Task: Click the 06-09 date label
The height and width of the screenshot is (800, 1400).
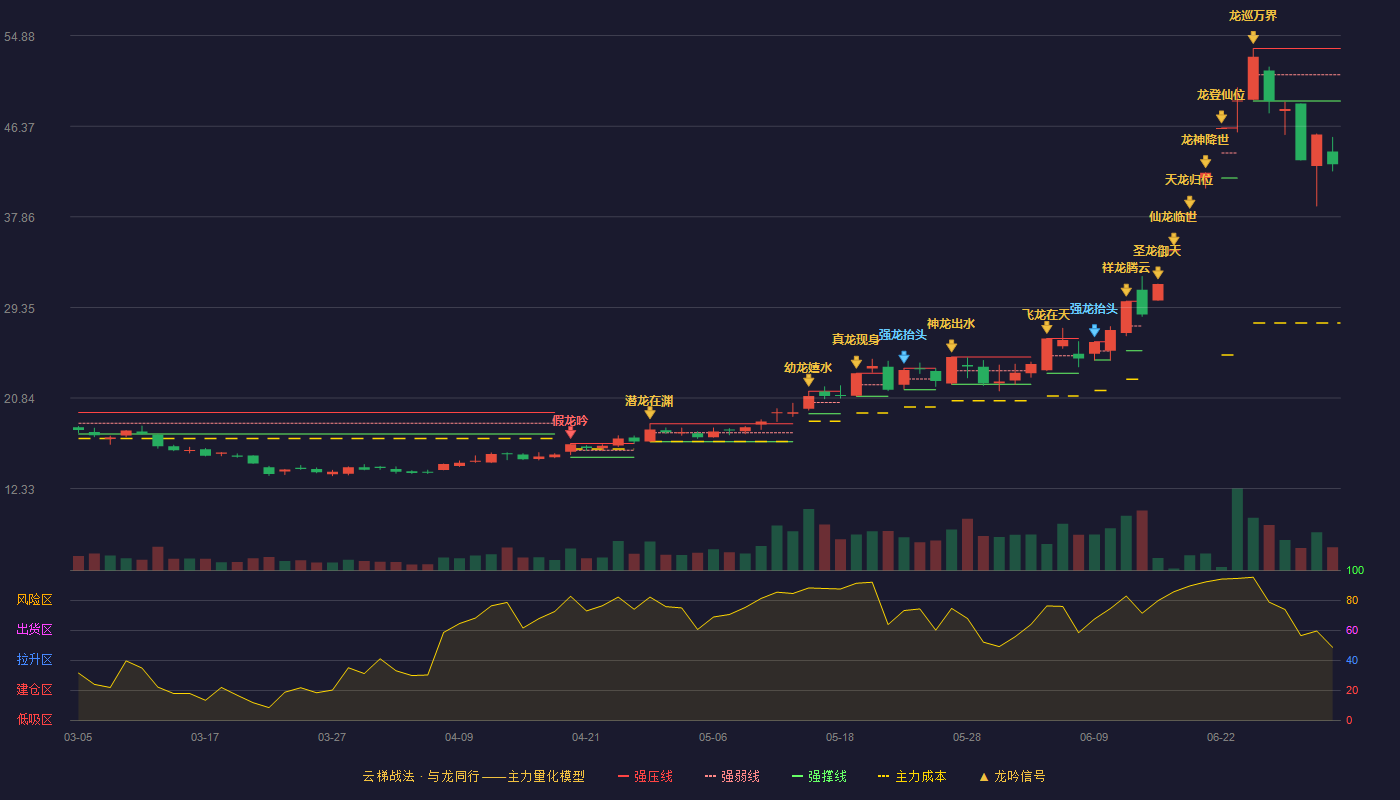Action: tap(1094, 737)
